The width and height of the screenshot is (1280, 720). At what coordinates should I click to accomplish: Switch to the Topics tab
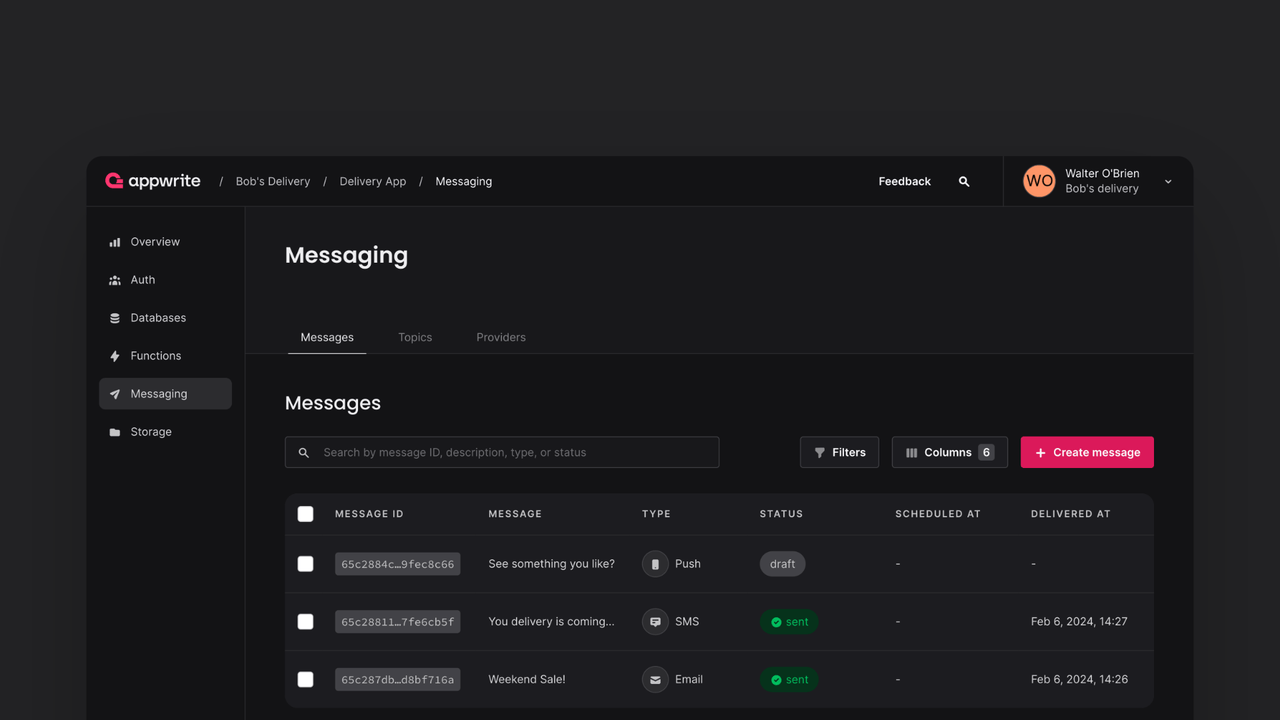415,337
